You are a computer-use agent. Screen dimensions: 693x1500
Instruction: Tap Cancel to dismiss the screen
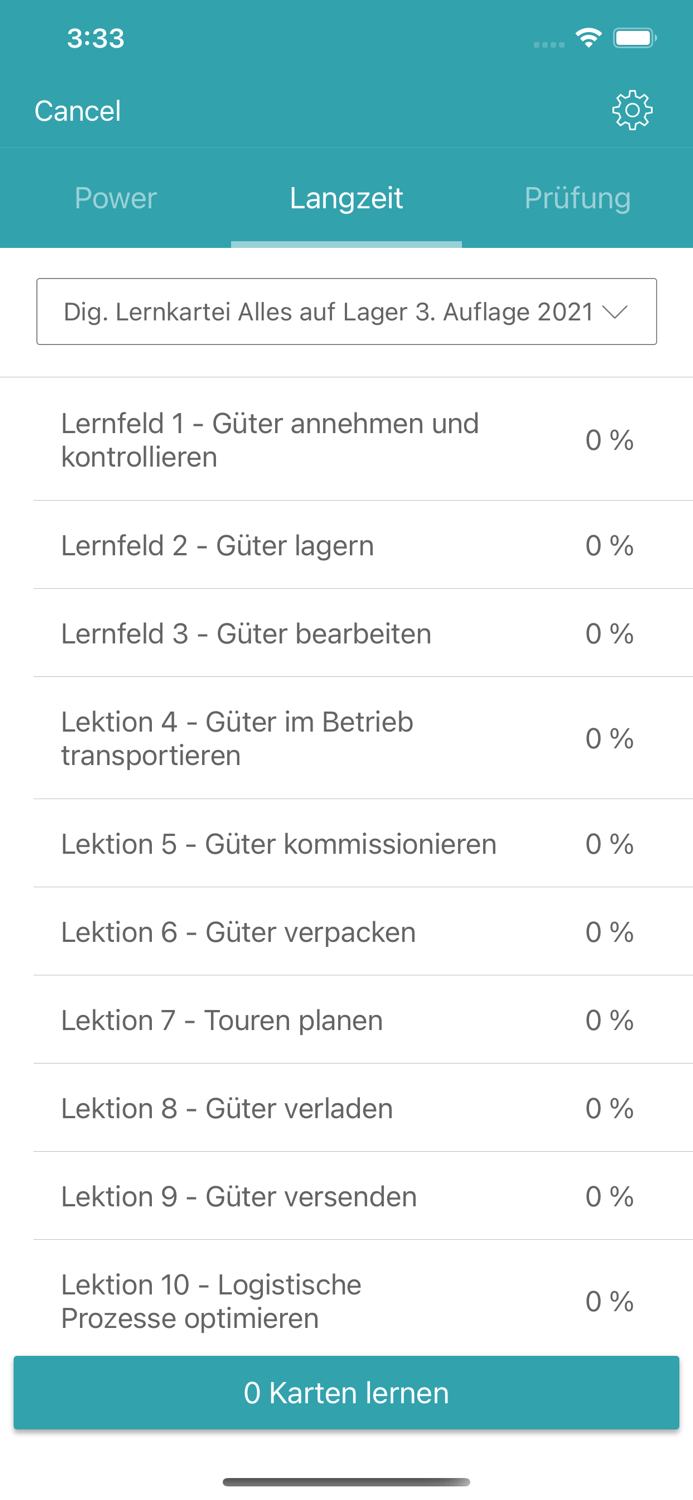(x=76, y=110)
